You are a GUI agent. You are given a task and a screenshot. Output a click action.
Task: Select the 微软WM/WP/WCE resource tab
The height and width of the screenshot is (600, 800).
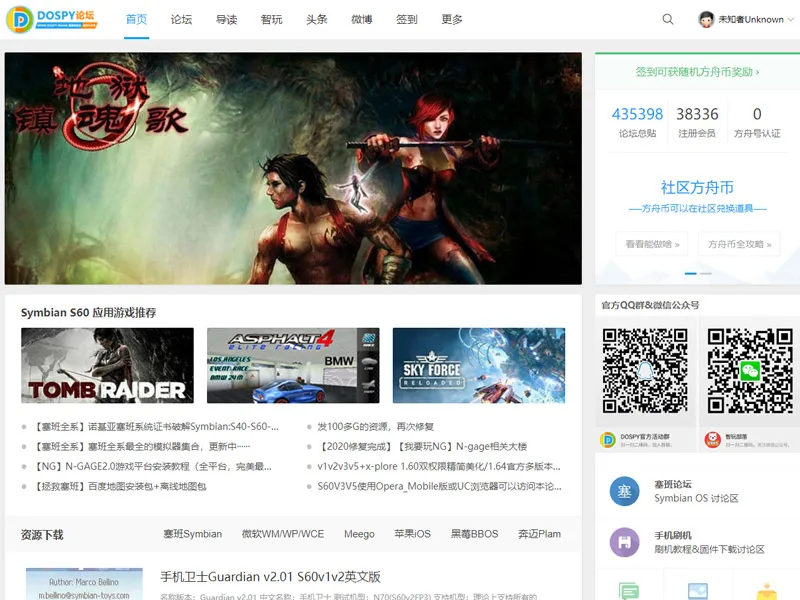(x=283, y=534)
